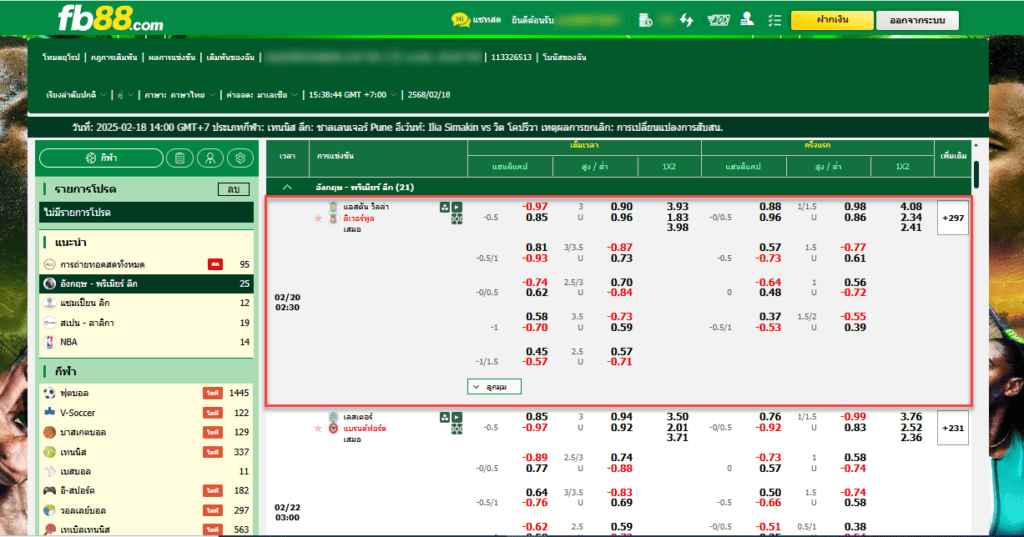Click the V-Soccer icon
1024x537 pixels.
coord(49,412)
